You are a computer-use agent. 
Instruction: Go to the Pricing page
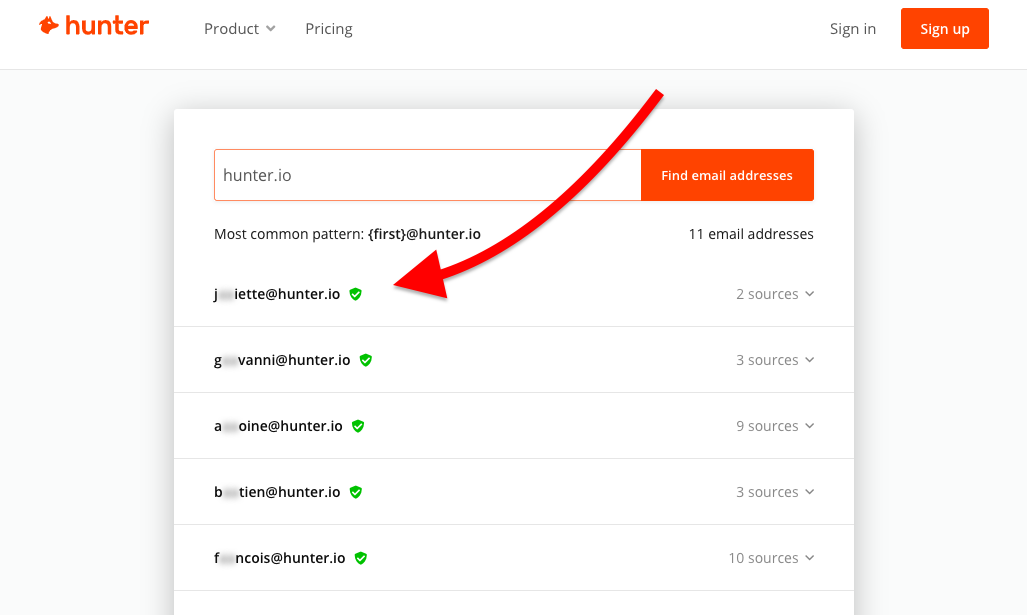click(x=329, y=29)
